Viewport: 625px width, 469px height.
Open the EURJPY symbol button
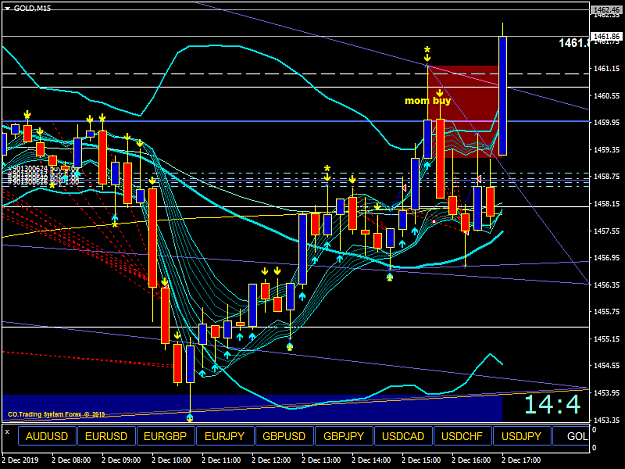point(225,436)
